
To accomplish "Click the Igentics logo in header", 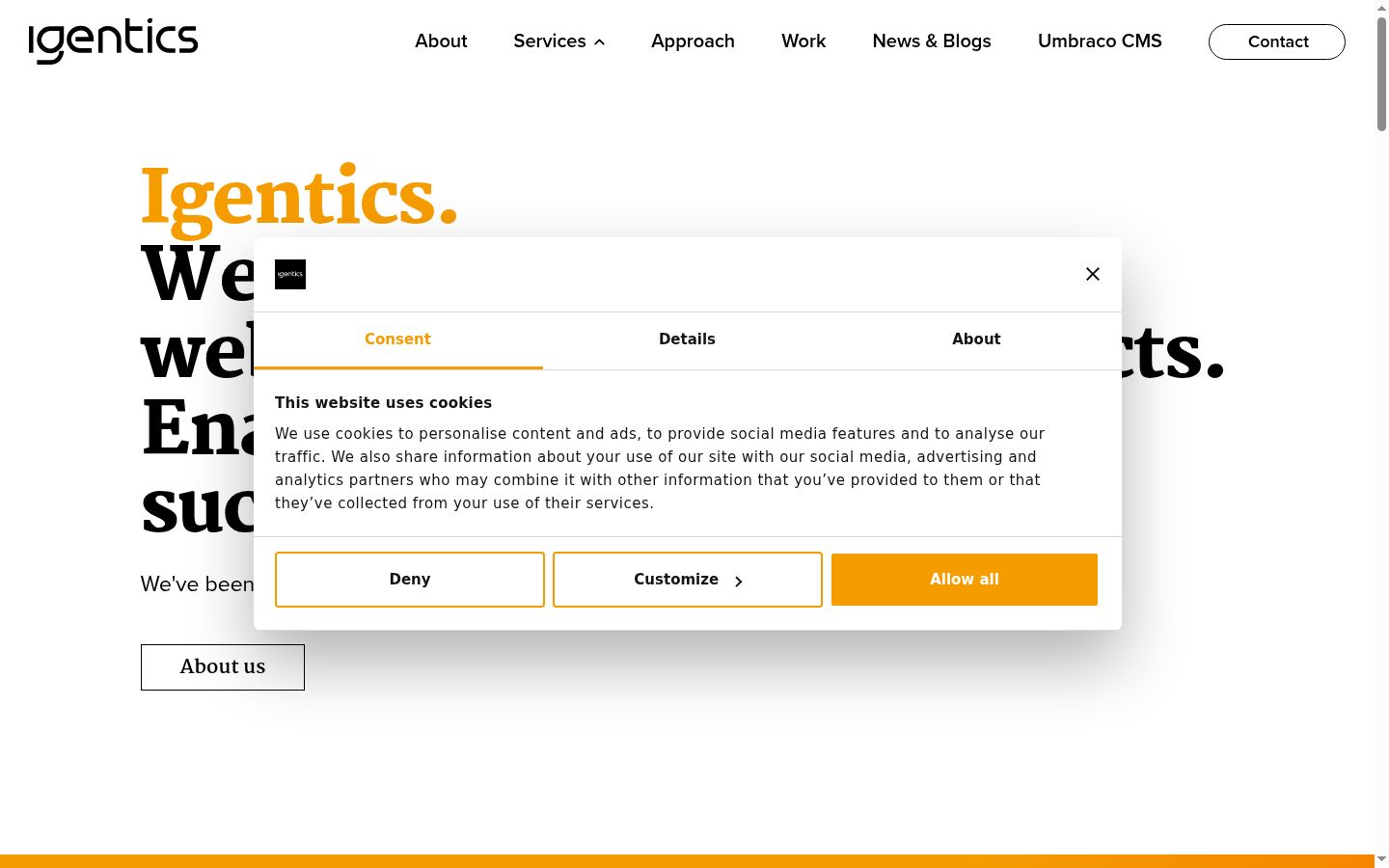I will point(113,41).
